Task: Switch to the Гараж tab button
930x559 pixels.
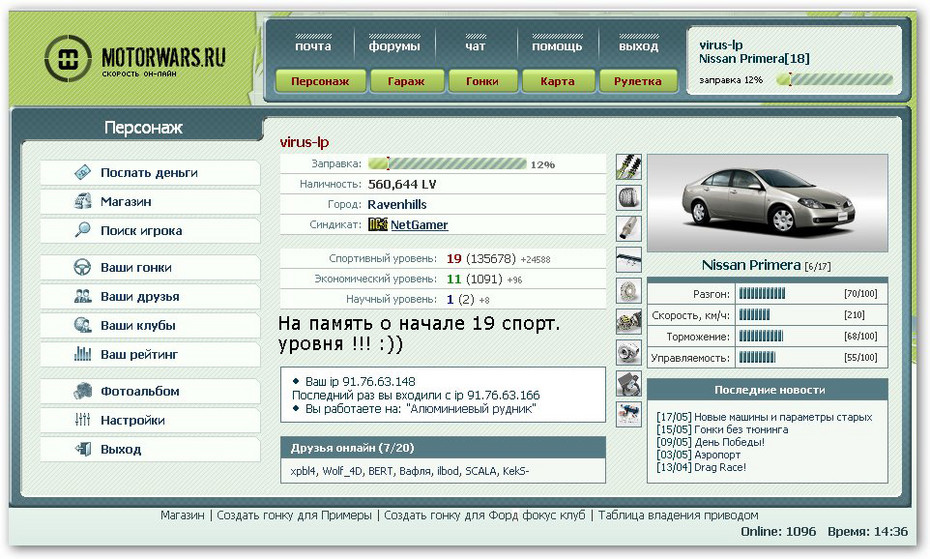Action: point(406,81)
